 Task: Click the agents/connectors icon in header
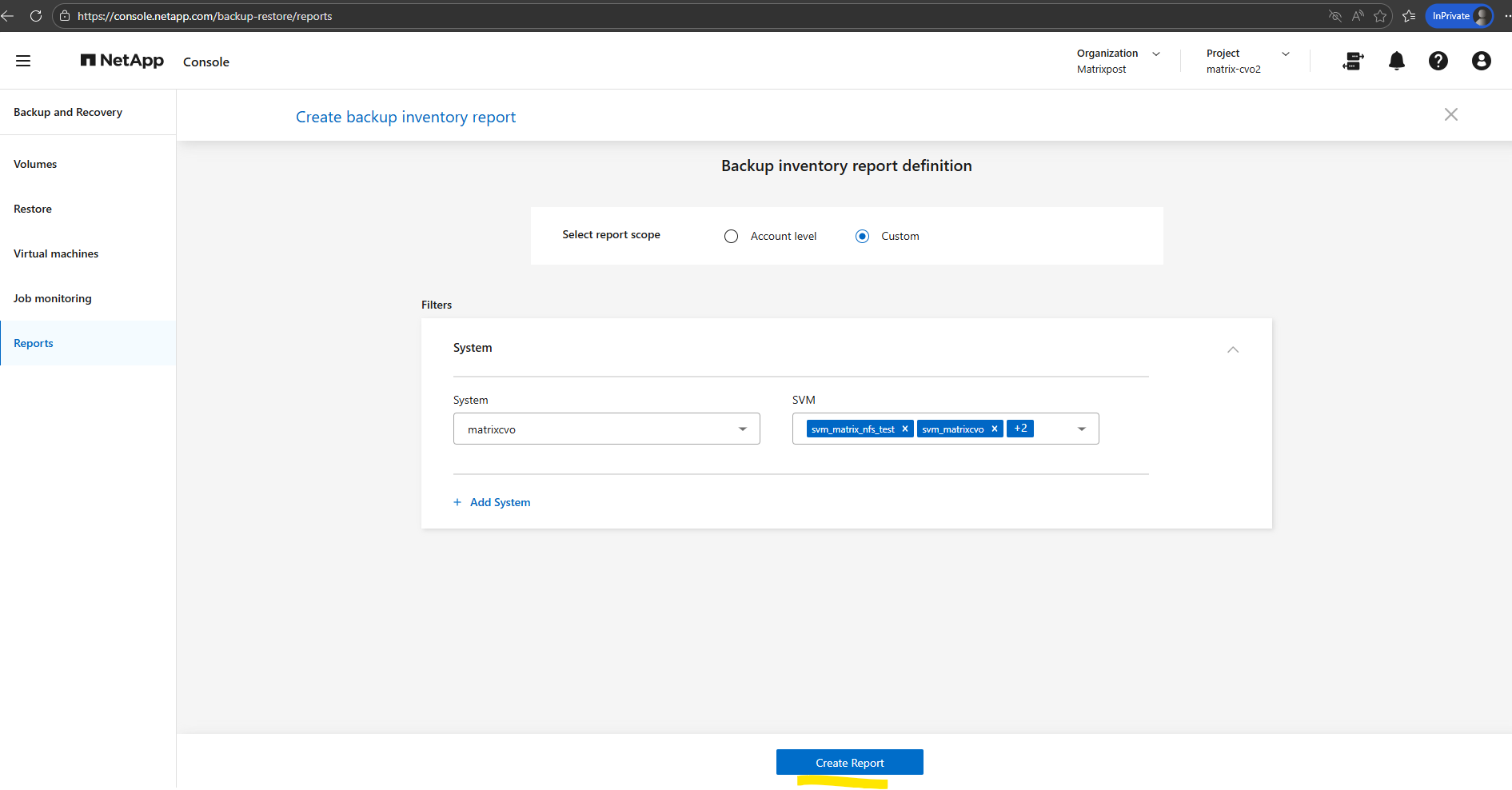pyautogui.click(x=1353, y=61)
